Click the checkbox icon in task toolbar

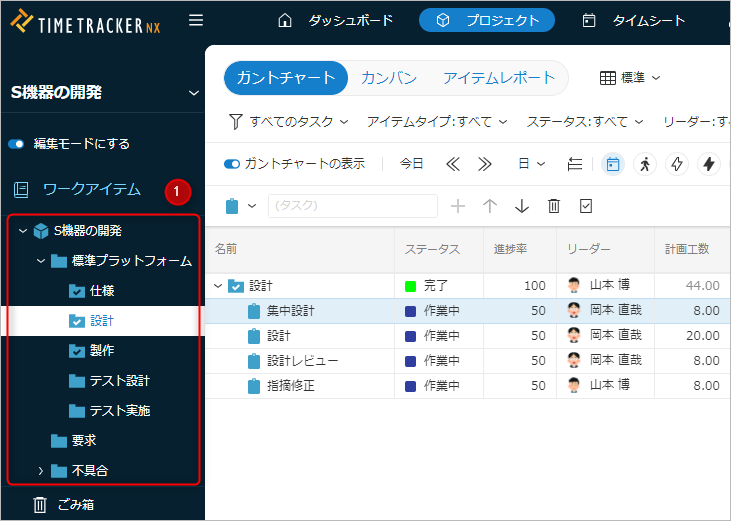[586, 206]
